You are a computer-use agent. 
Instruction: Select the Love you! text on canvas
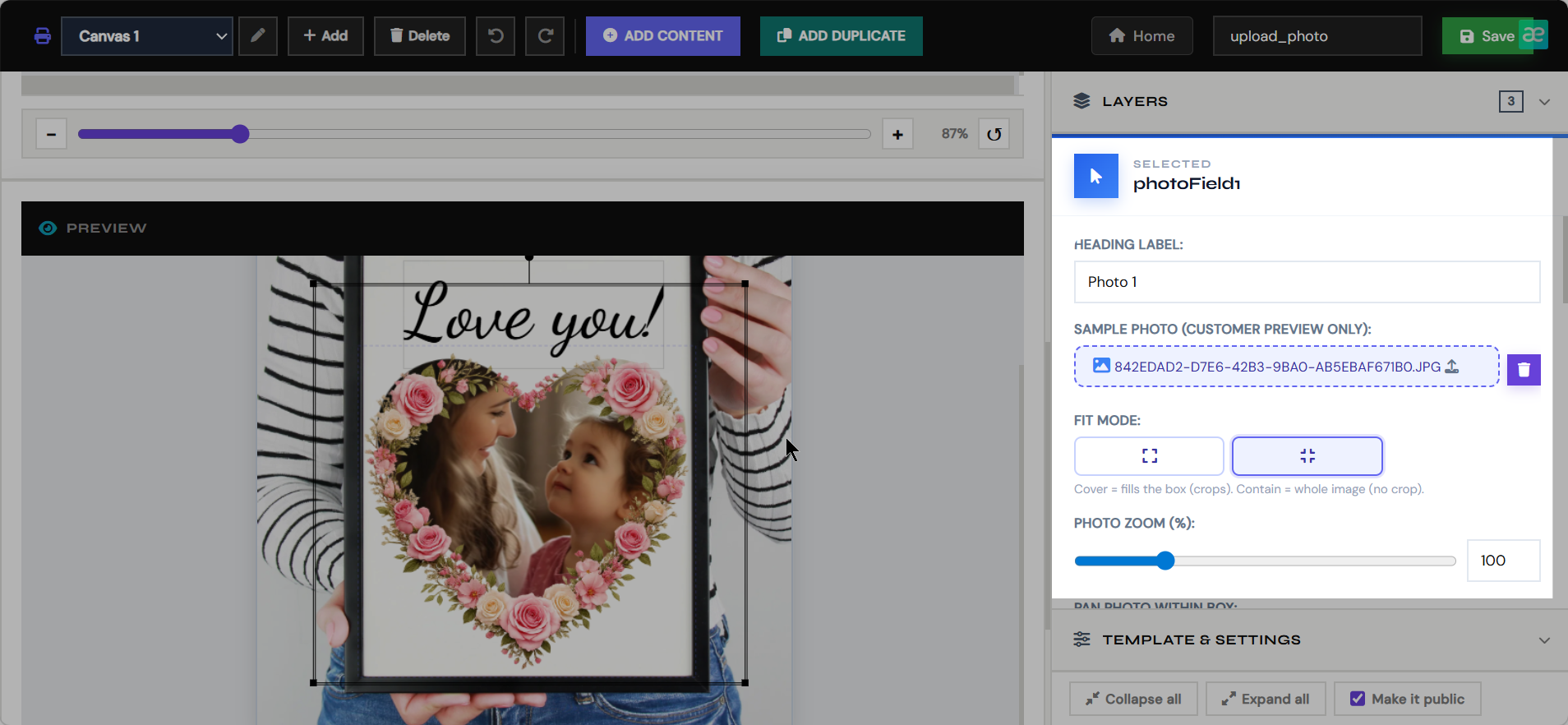coord(533,316)
